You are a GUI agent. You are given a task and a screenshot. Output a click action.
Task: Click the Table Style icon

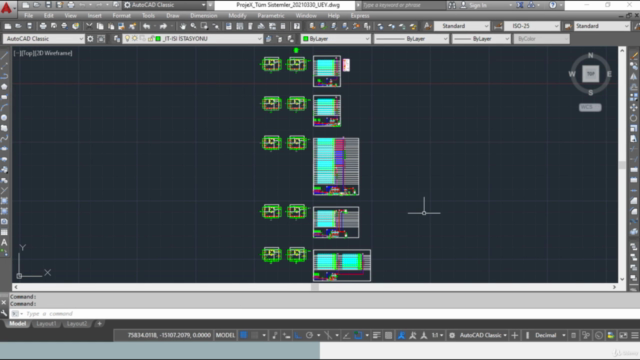point(568,26)
